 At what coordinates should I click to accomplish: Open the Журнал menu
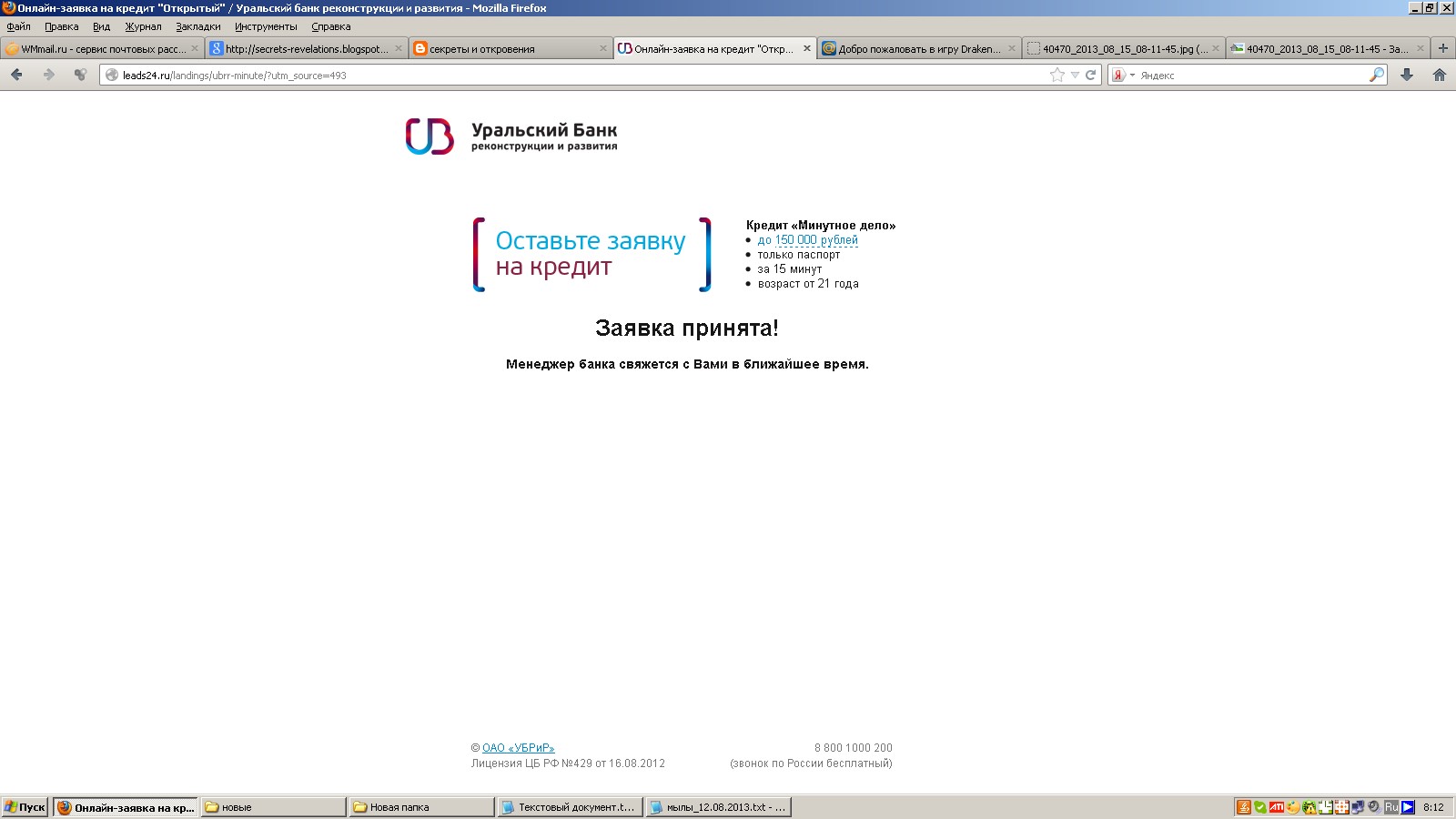[x=144, y=26]
